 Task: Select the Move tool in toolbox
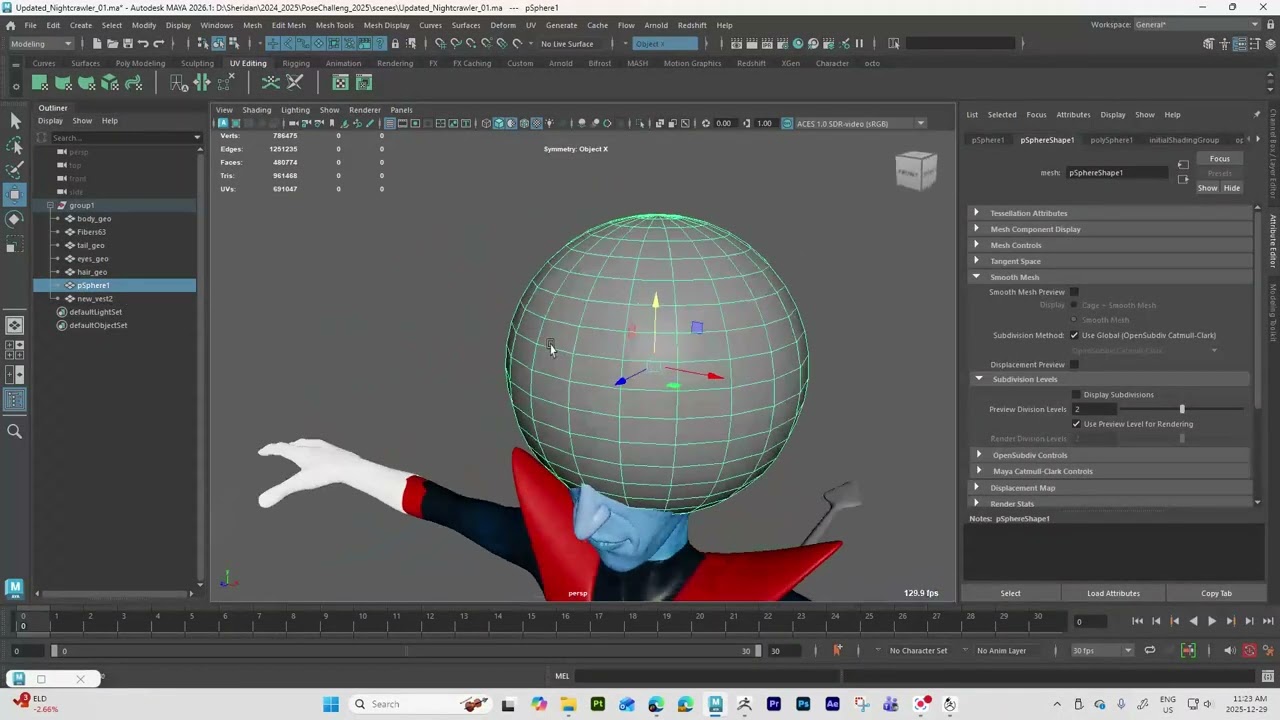pyautogui.click(x=15, y=193)
